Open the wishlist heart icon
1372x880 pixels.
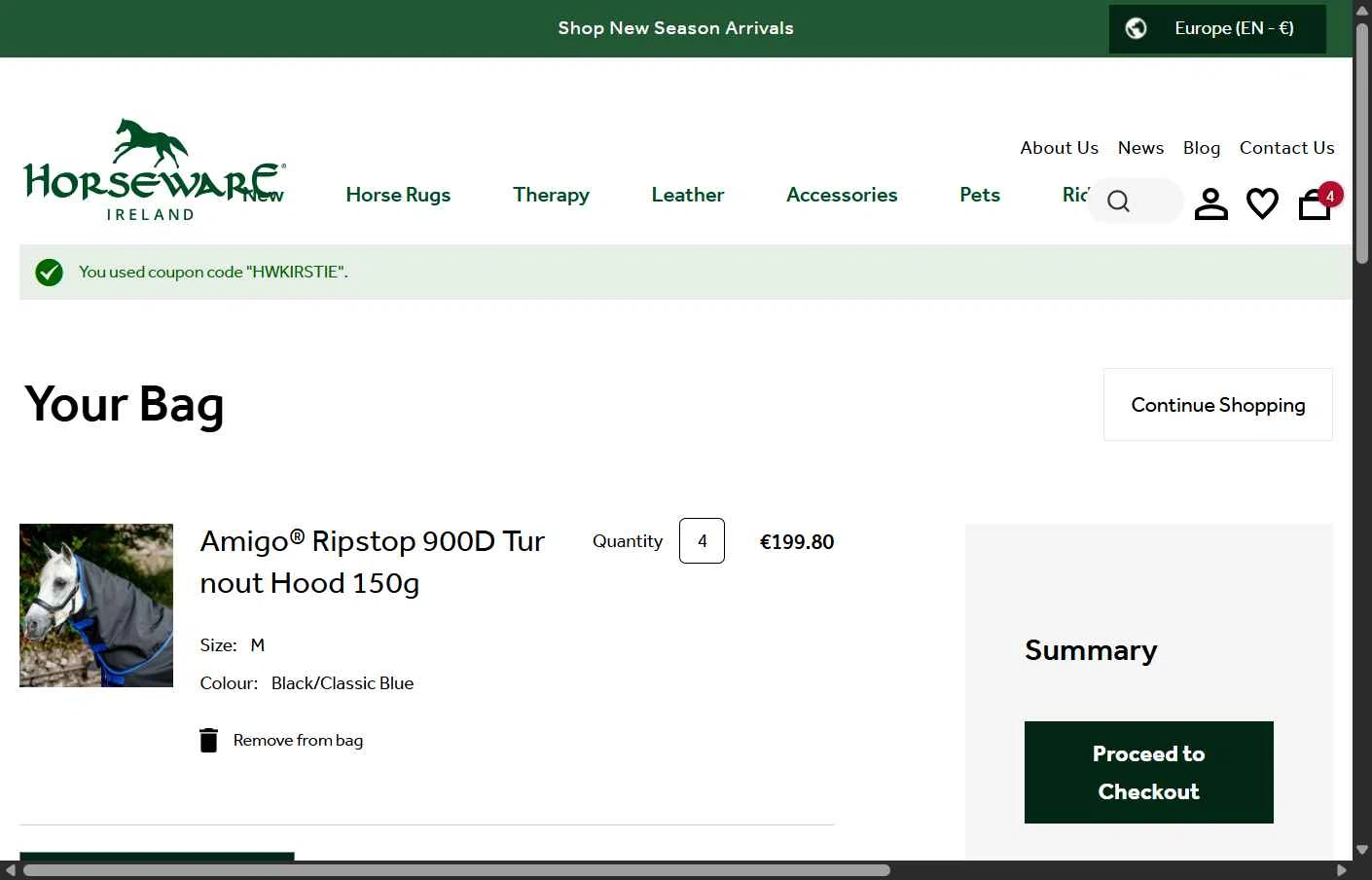(x=1262, y=202)
